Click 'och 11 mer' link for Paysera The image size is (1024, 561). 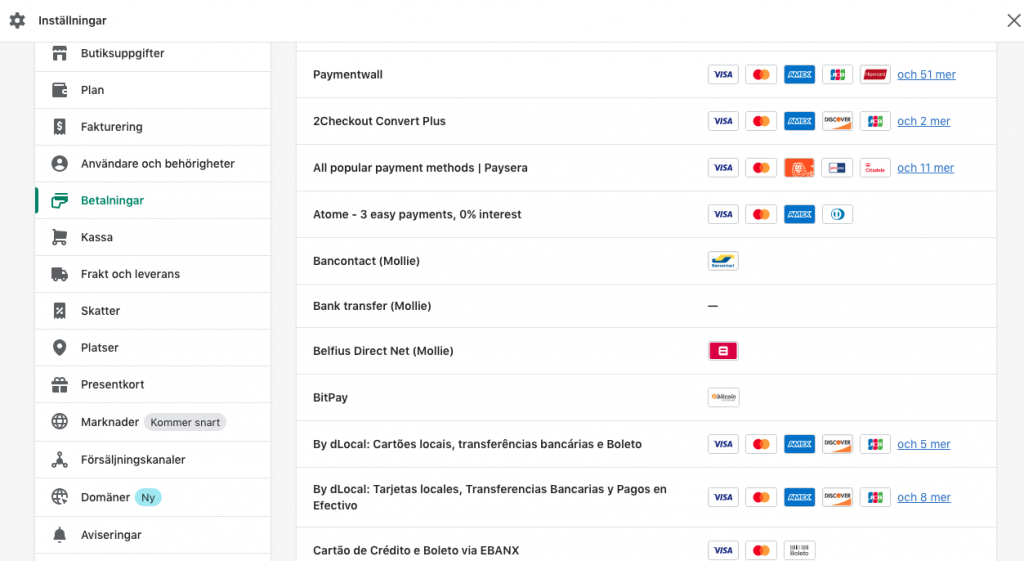tap(925, 168)
